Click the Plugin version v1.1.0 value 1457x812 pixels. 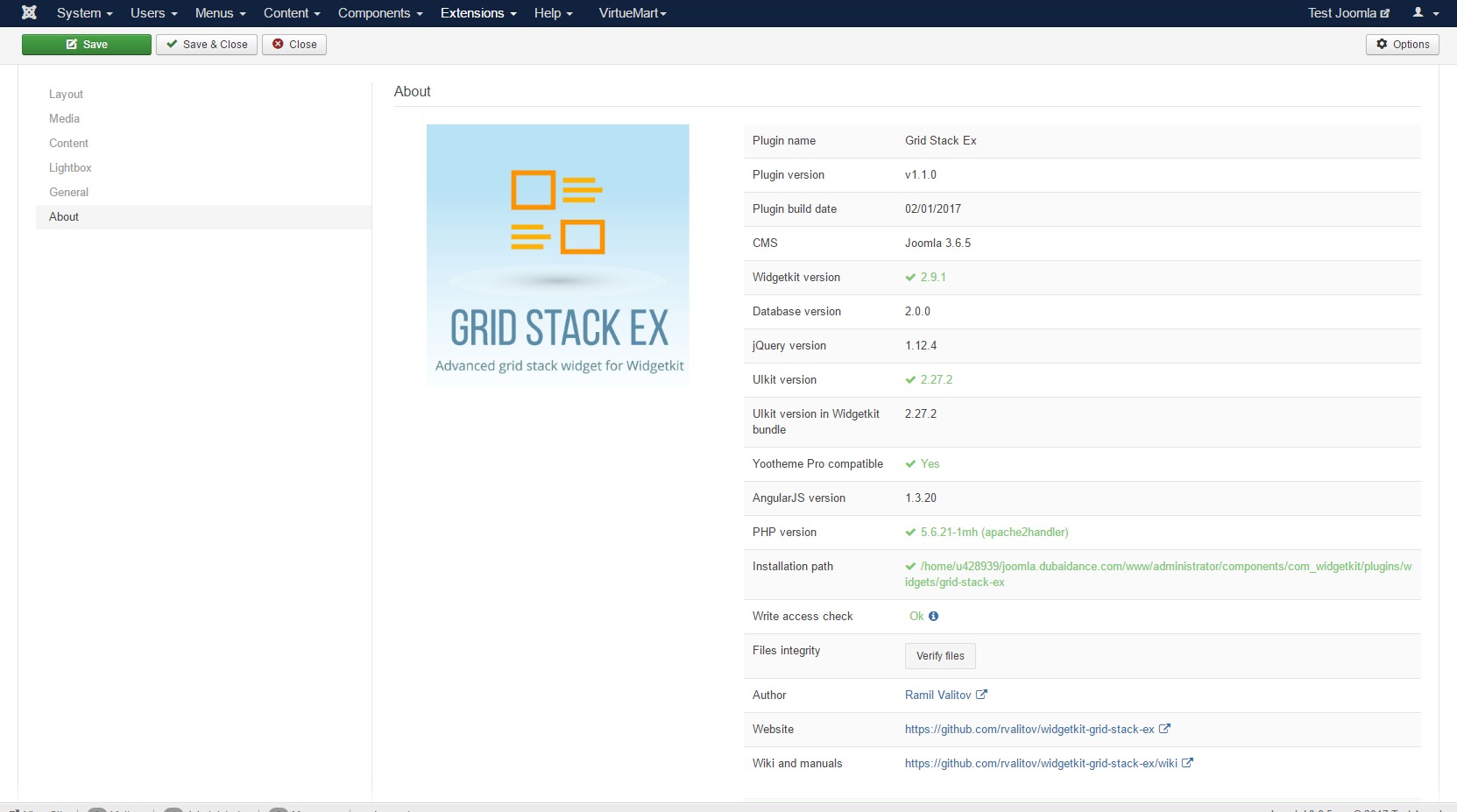[x=921, y=174]
